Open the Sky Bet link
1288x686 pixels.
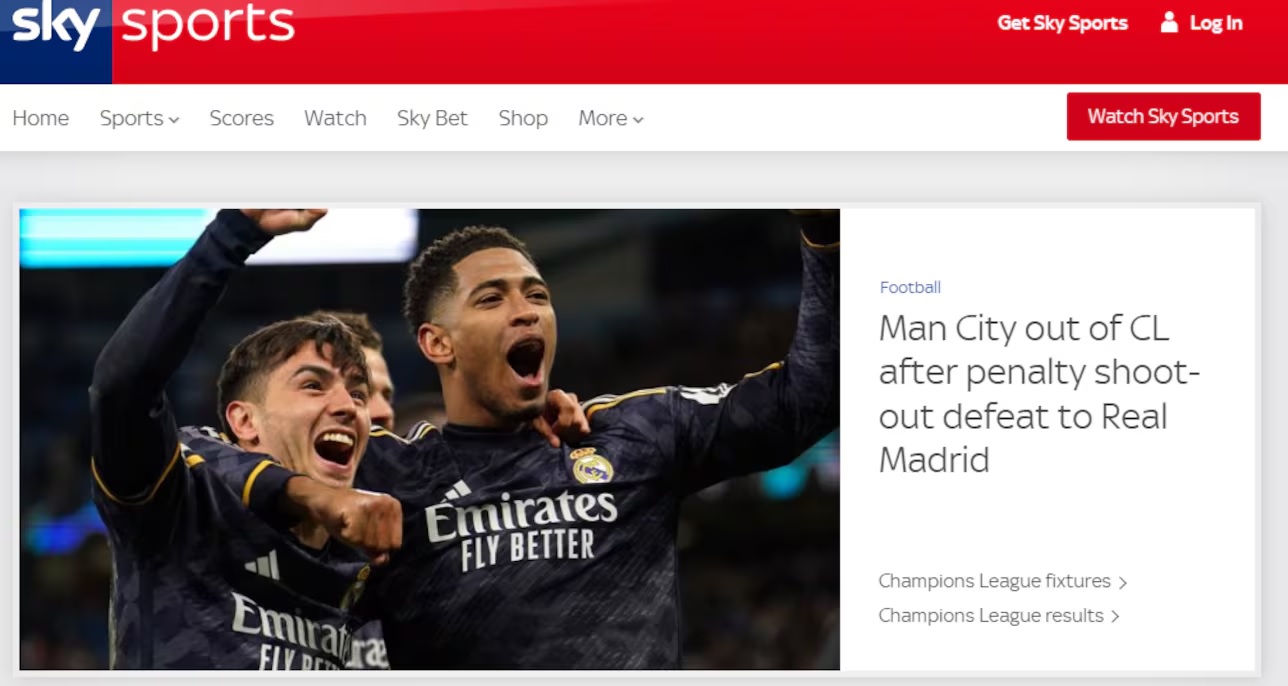click(x=432, y=118)
